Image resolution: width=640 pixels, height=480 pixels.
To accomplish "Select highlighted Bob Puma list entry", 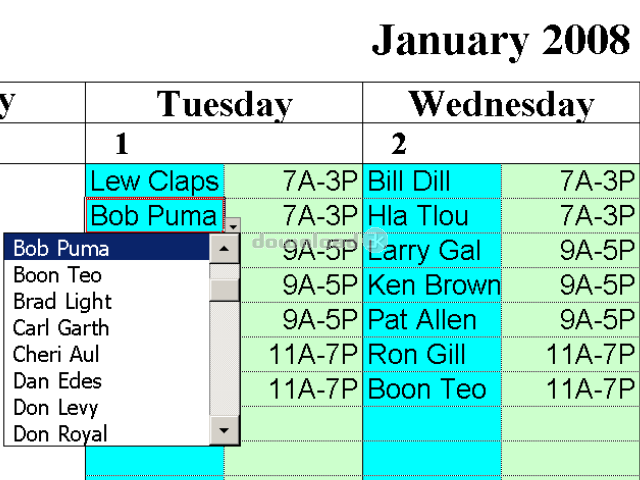I will [x=107, y=248].
